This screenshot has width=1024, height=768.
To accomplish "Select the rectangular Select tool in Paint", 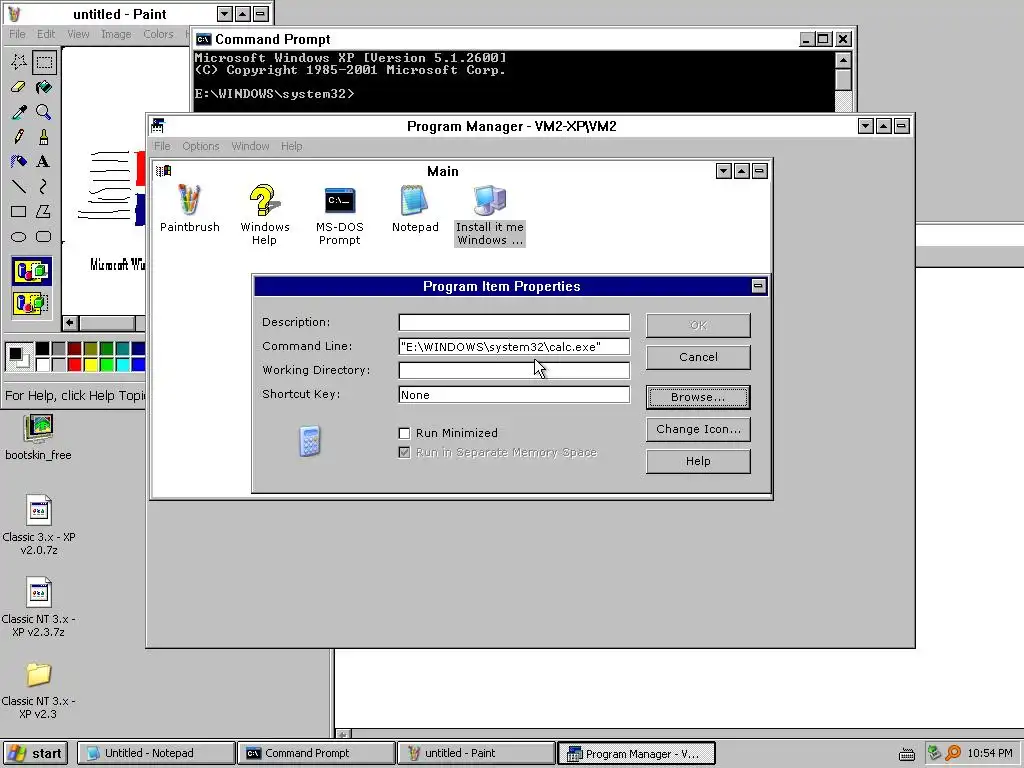I will coord(44,62).
